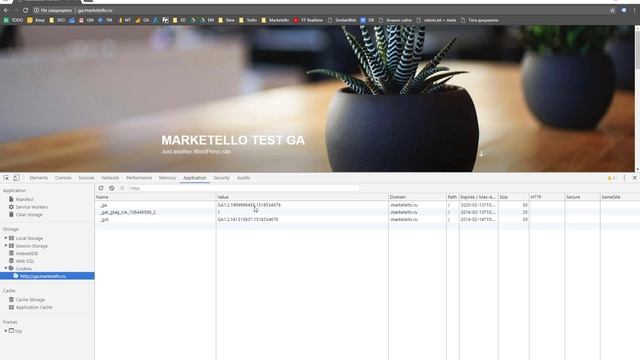The image size is (640, 360).
Task: Select Local Storage in the sidebar
Action: pos(29,238)
